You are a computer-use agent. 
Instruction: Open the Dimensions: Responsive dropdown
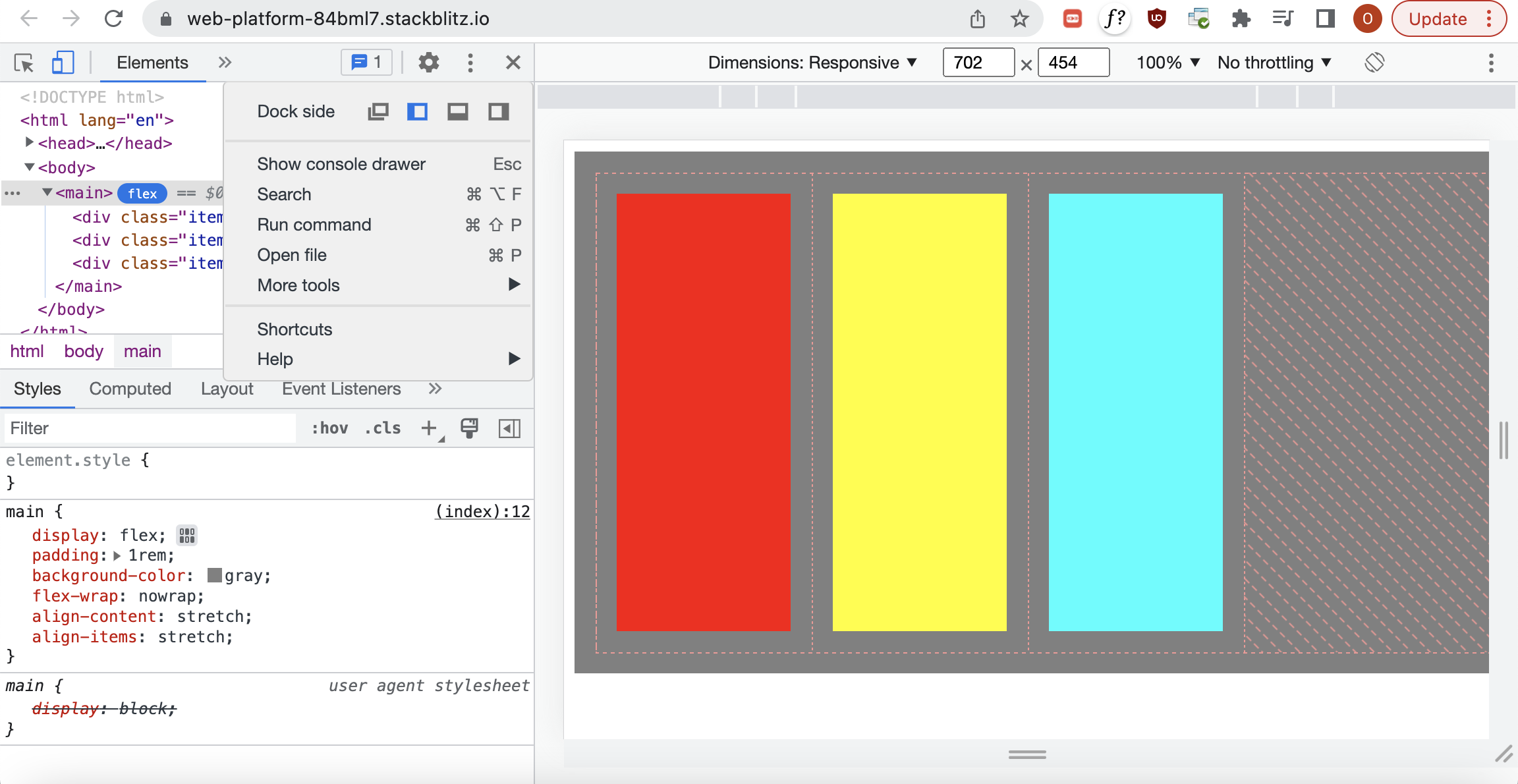(813, 63)
